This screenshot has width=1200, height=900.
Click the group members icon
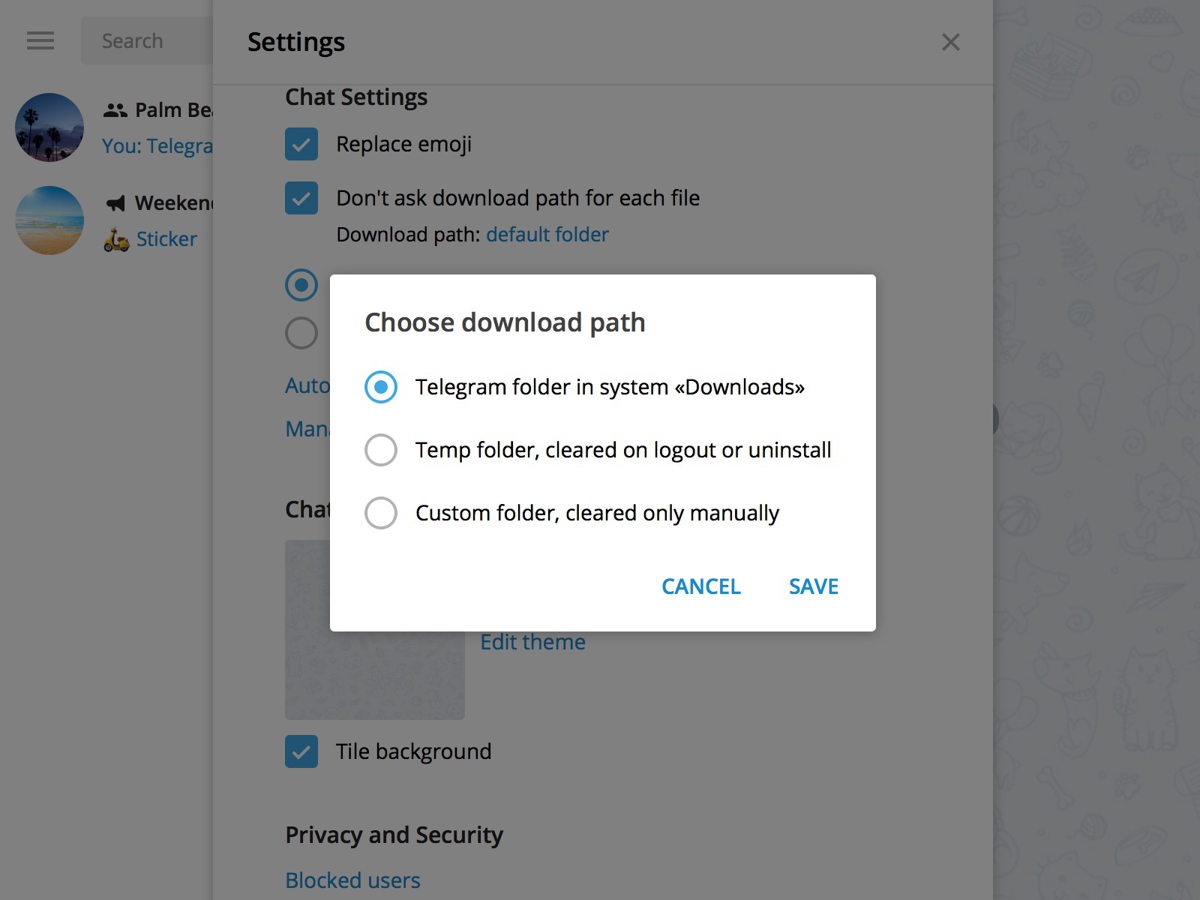[x=116, y=110]
